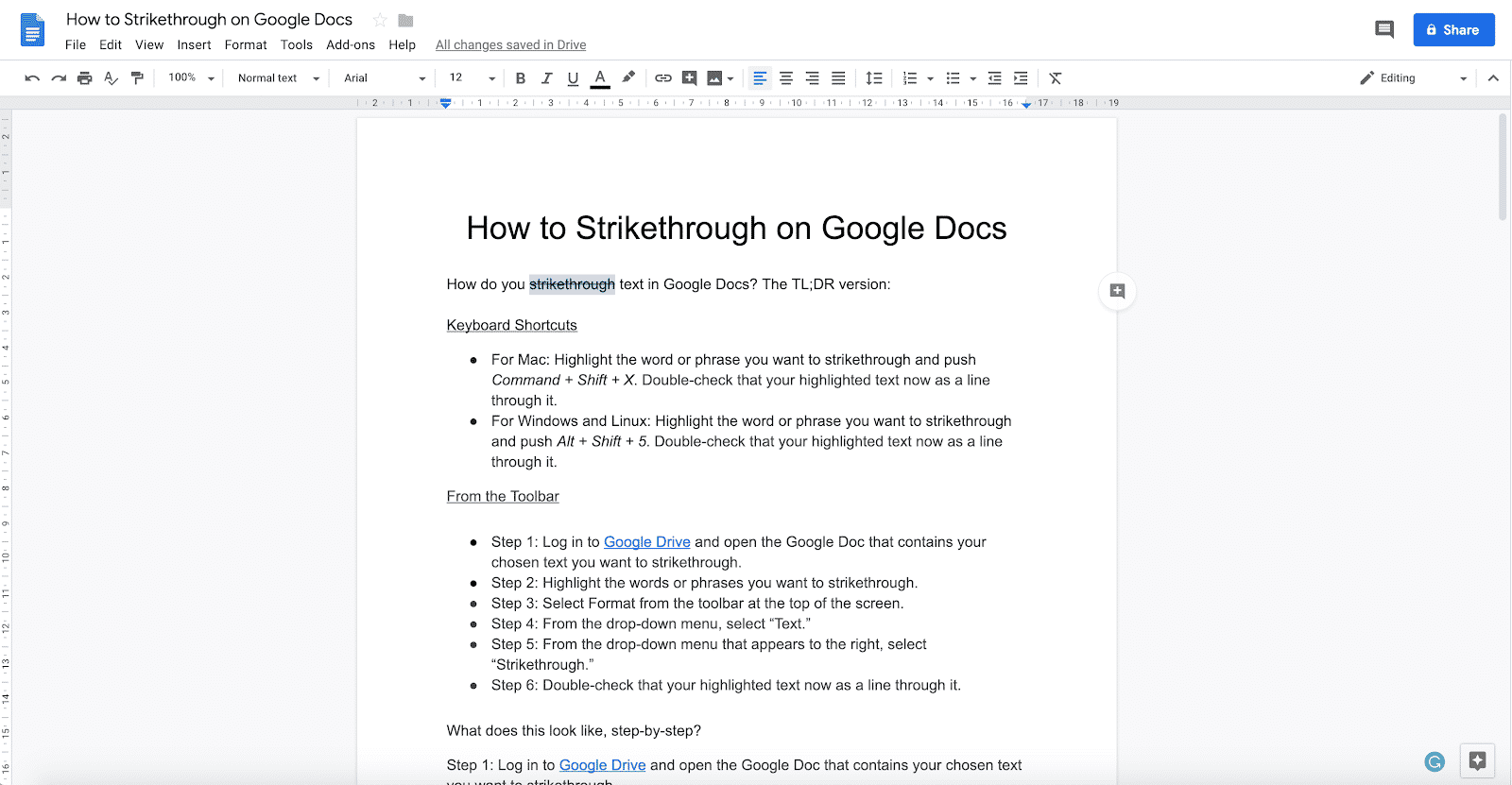Viewport: 1512px width, 785px height.
Task: Open the Editing mode dropdown
Action: point(1414,78)
